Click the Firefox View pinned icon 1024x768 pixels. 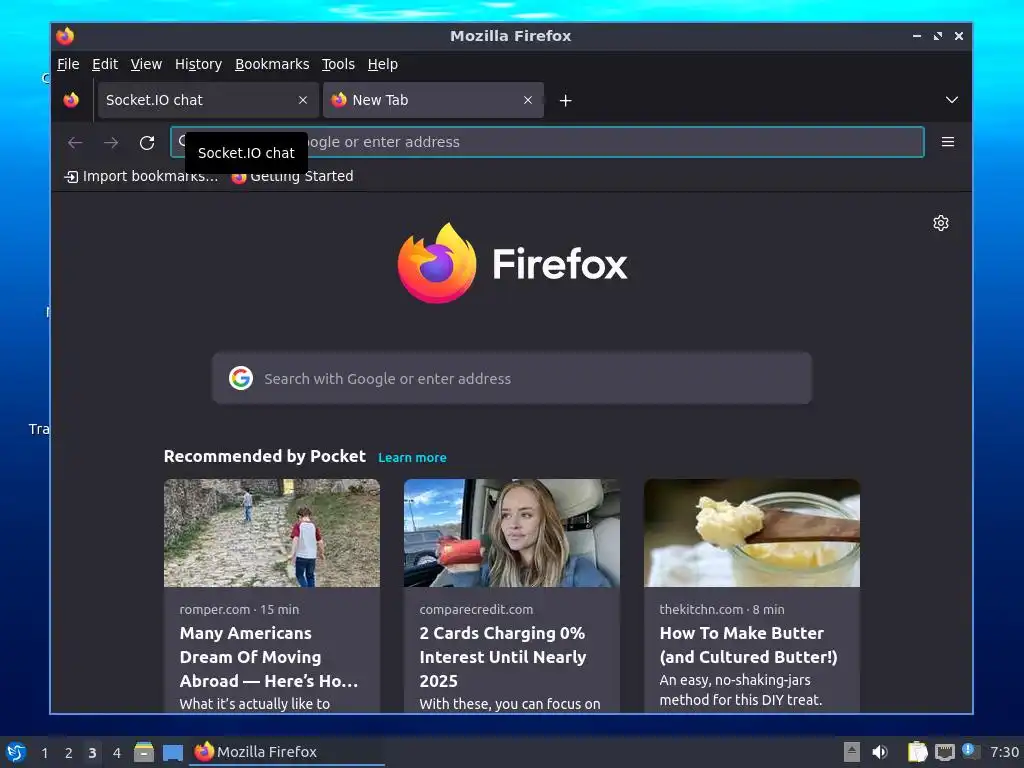point(71,100)
